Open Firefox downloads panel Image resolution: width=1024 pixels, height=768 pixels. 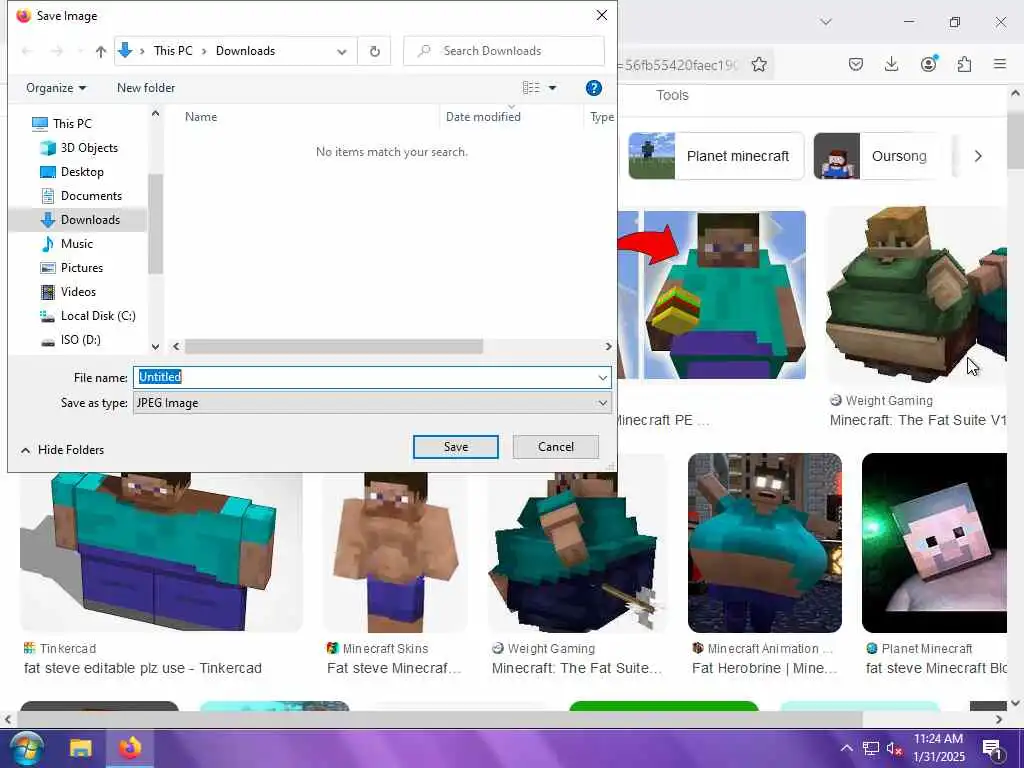click(891, 64)
